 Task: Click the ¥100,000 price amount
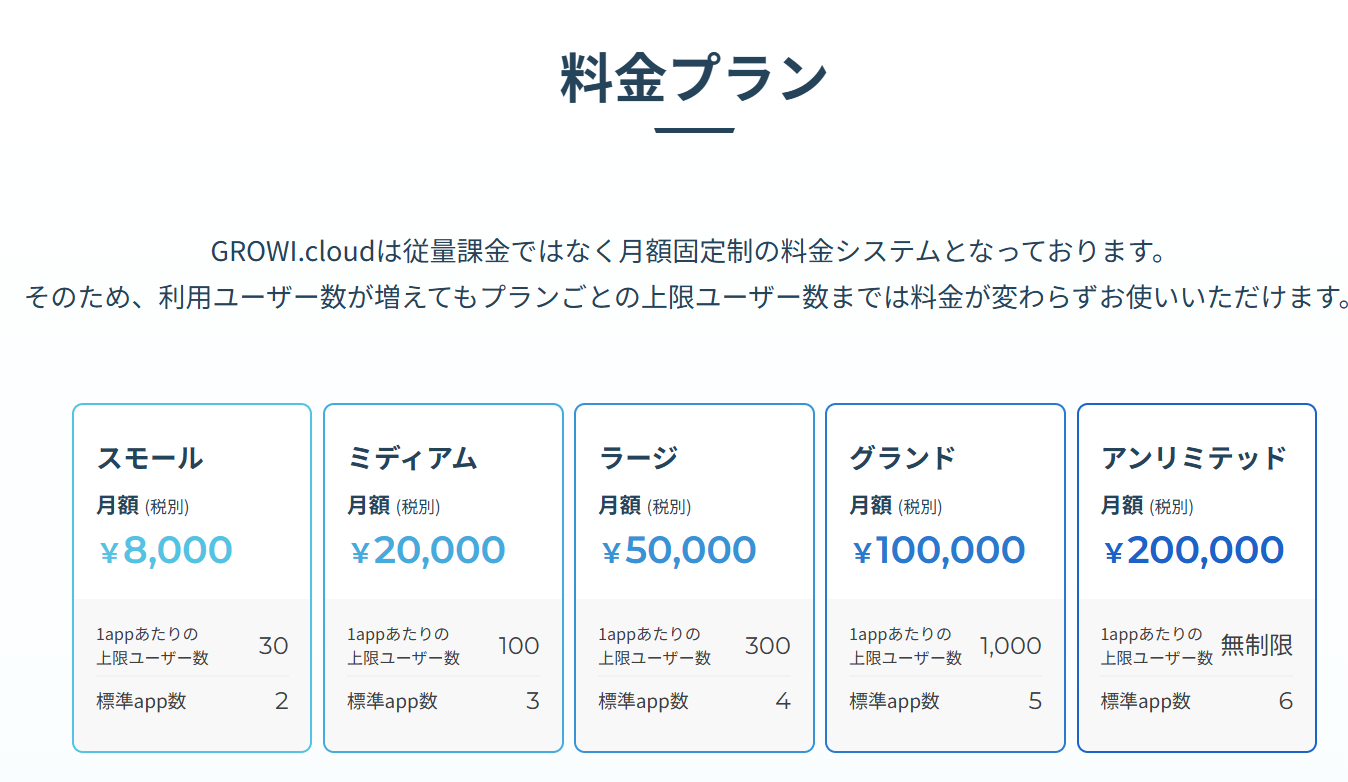coord(939,551)
